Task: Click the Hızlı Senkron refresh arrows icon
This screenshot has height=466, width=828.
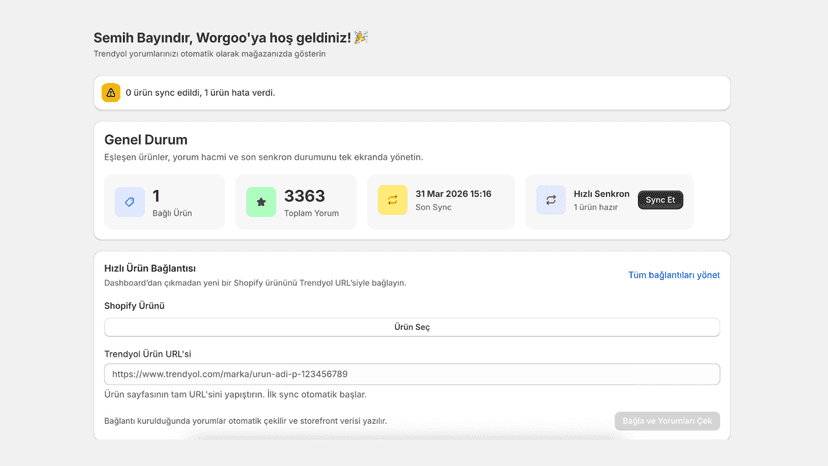Action: (551, 200)
